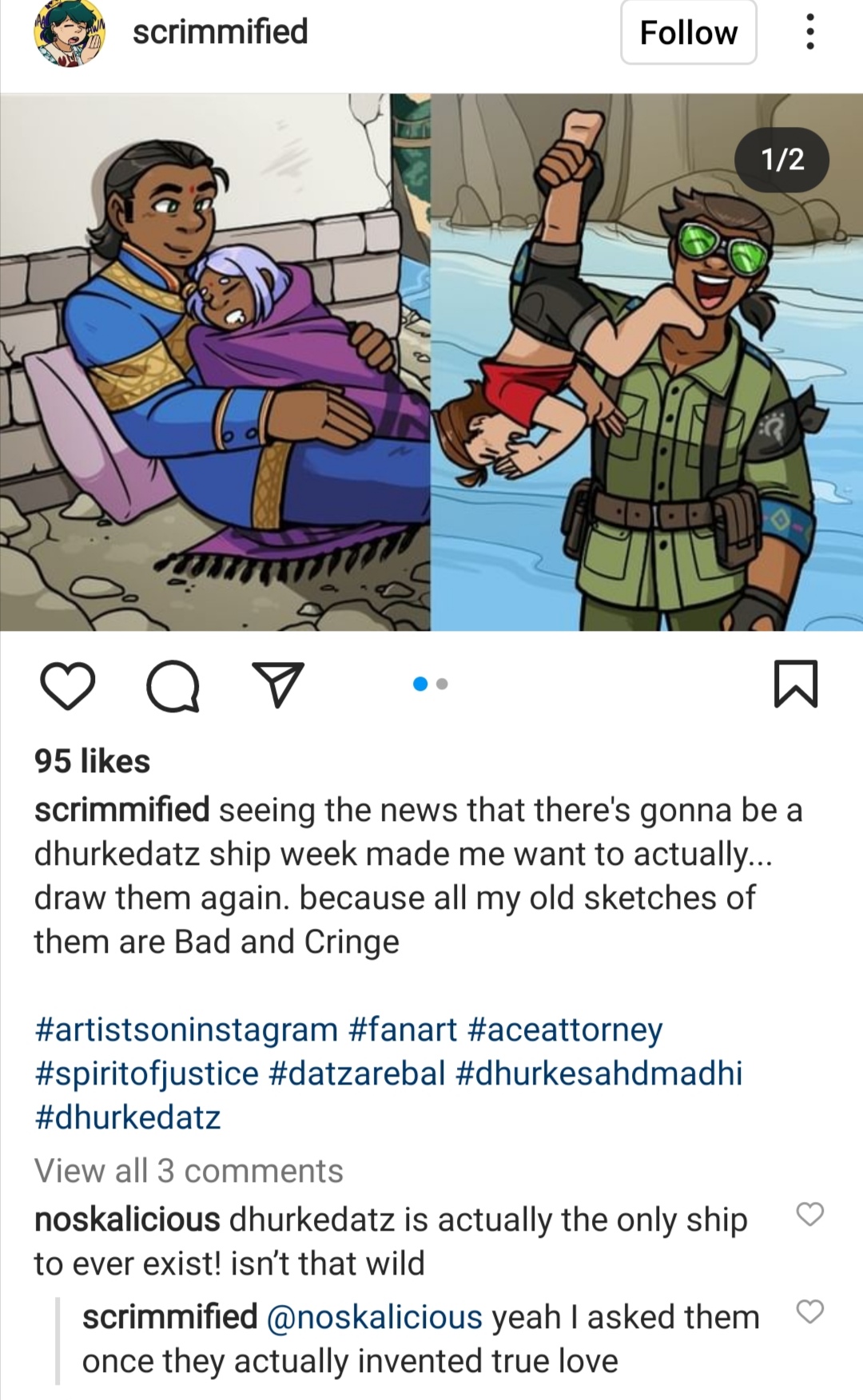
Task: Open the post artwork image
Action: pyautogui.click(x=431, y=362)
